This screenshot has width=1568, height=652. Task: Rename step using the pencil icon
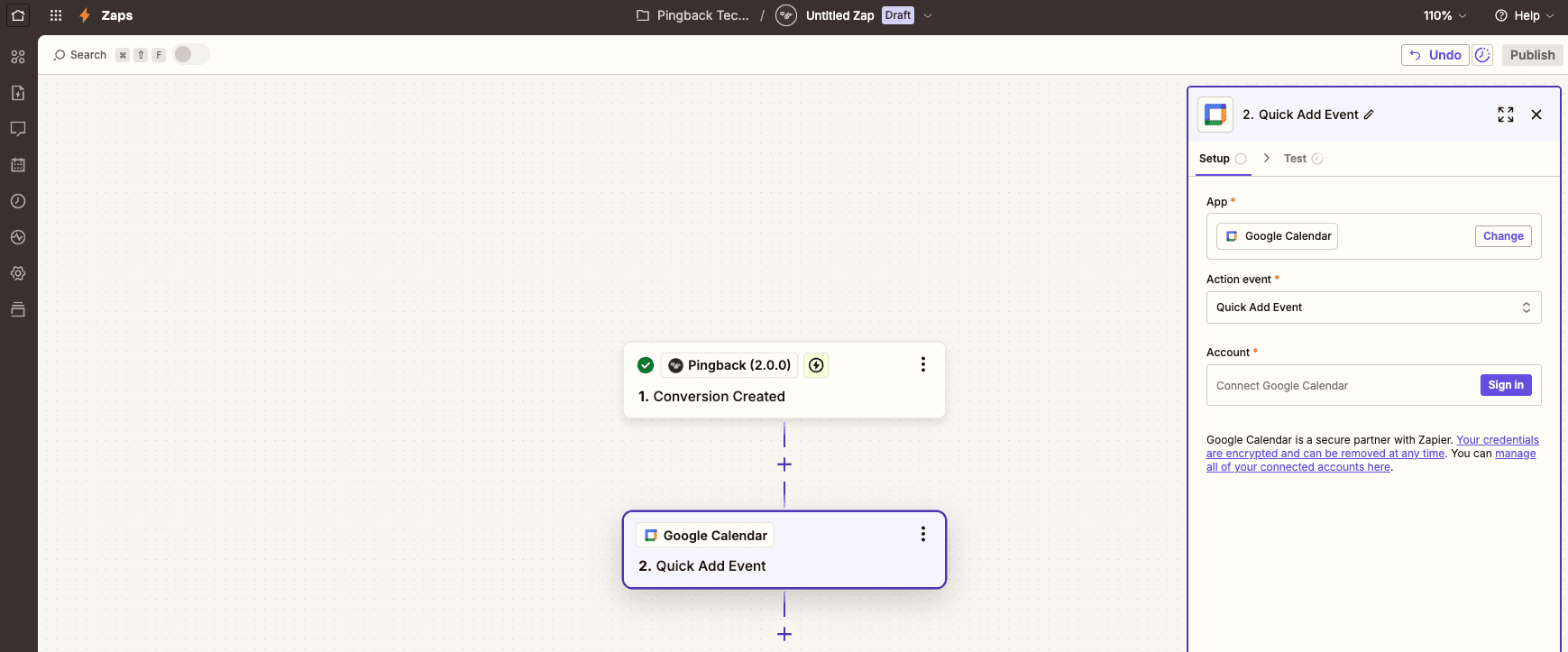[x=1369, y=115]
